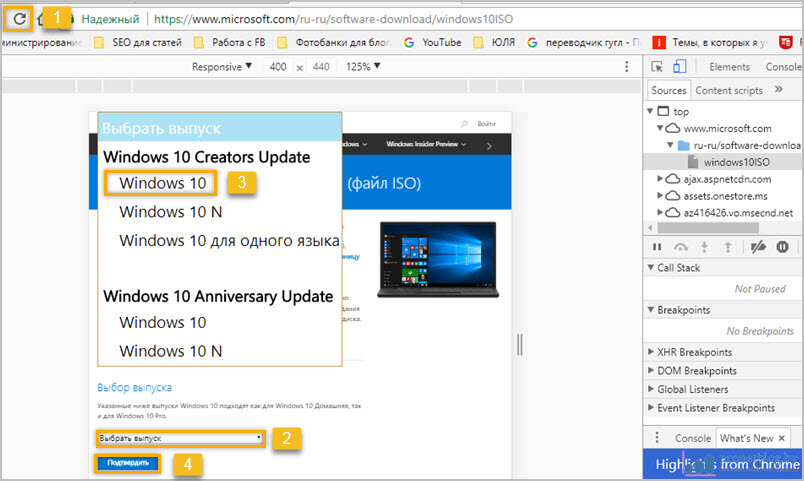Click the search magnifier on Microsoft page
This screenshot has width=804, height=481.
[464, 124]
